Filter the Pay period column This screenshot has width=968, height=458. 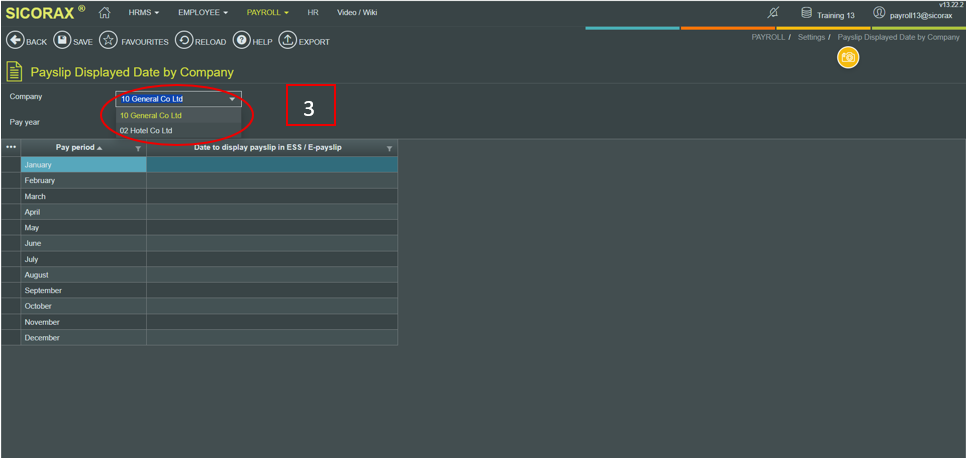click(x=138, y=148)
